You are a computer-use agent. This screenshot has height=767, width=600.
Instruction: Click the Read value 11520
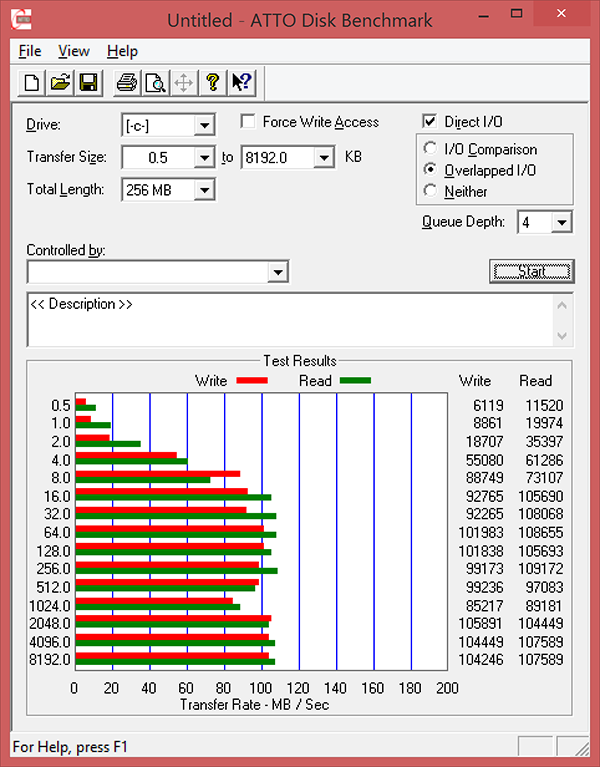[x=544, y=406]
